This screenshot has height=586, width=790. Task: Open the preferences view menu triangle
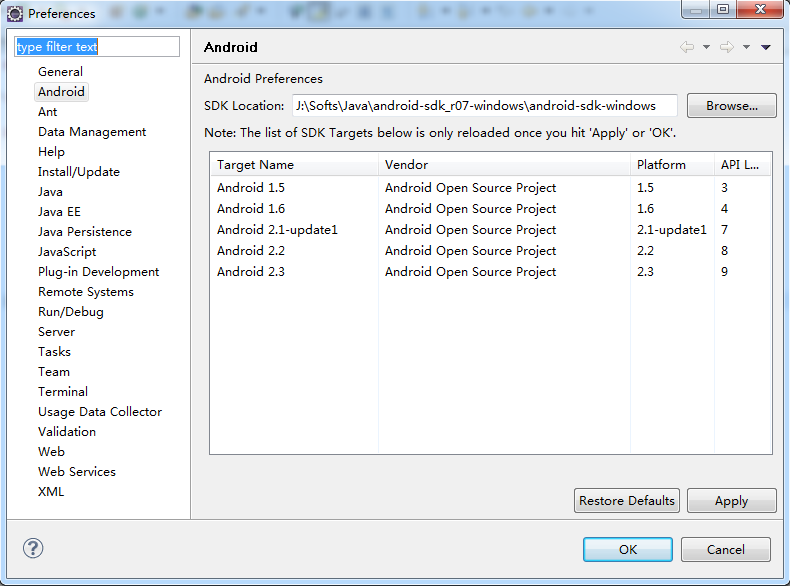point(766,47)
